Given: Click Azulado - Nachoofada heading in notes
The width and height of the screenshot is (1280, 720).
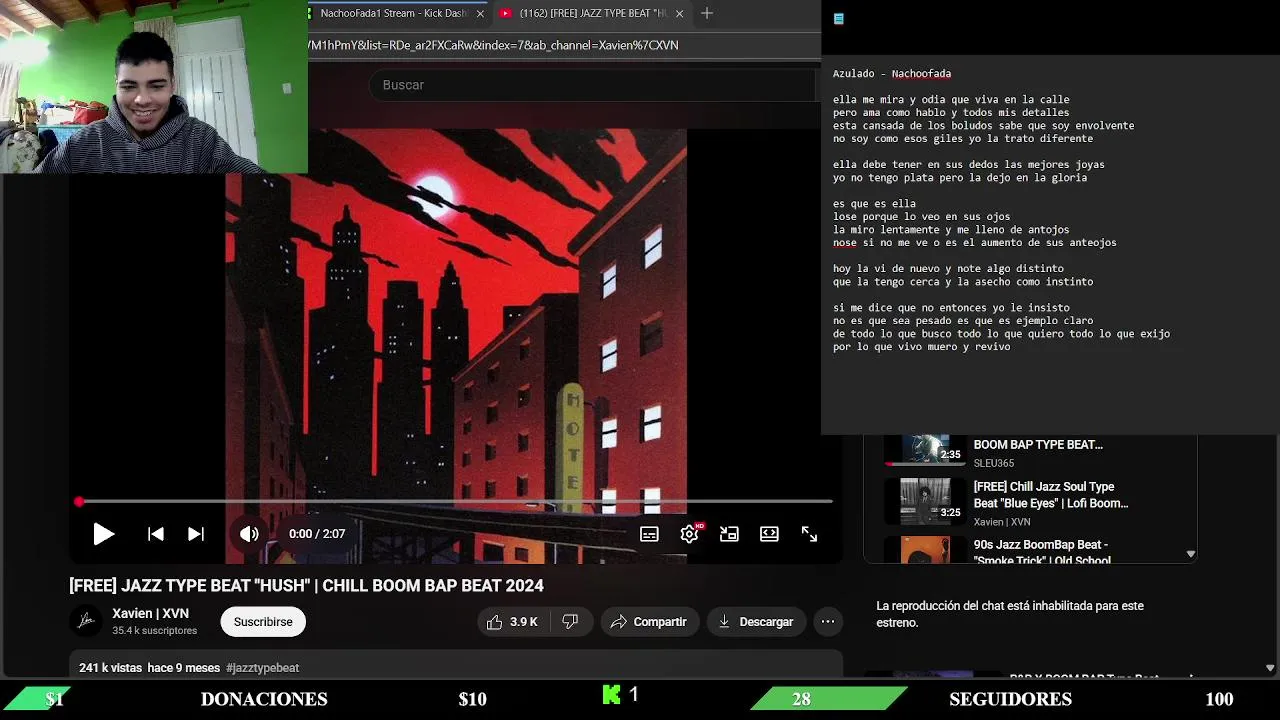Looking at the screenshot, I should click(x=892, y=73).
